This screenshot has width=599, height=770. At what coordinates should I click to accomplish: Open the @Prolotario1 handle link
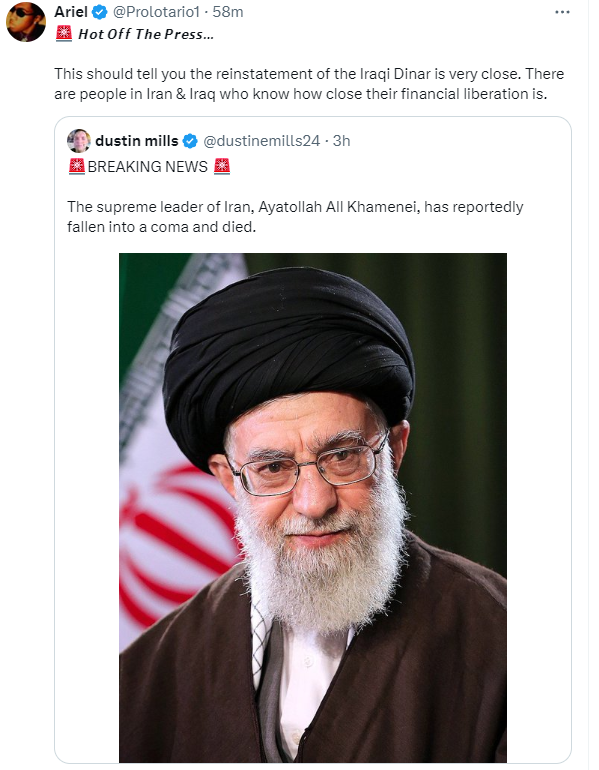pyautogui.click(x=156, y=12)
